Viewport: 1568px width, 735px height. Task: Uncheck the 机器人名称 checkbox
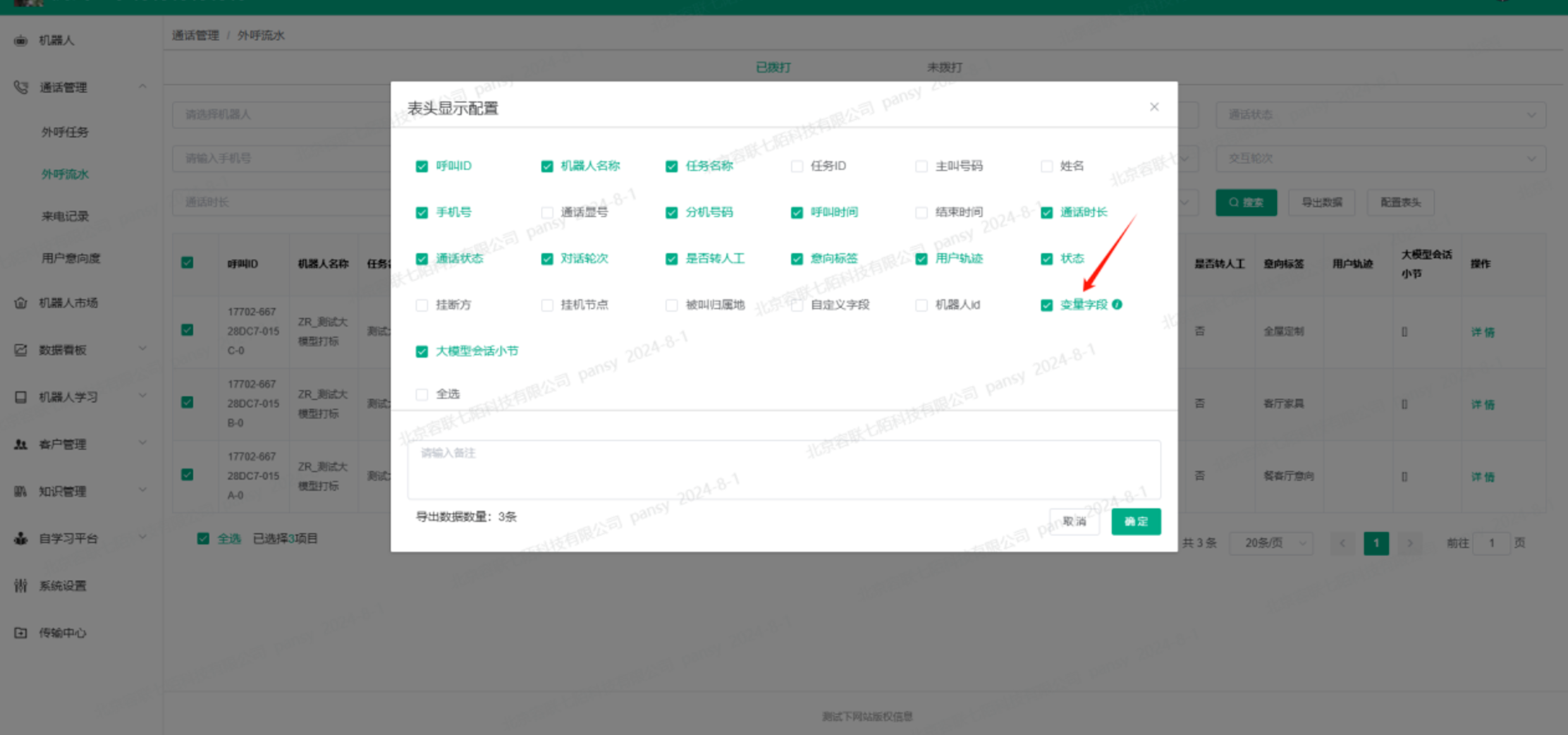547,166
